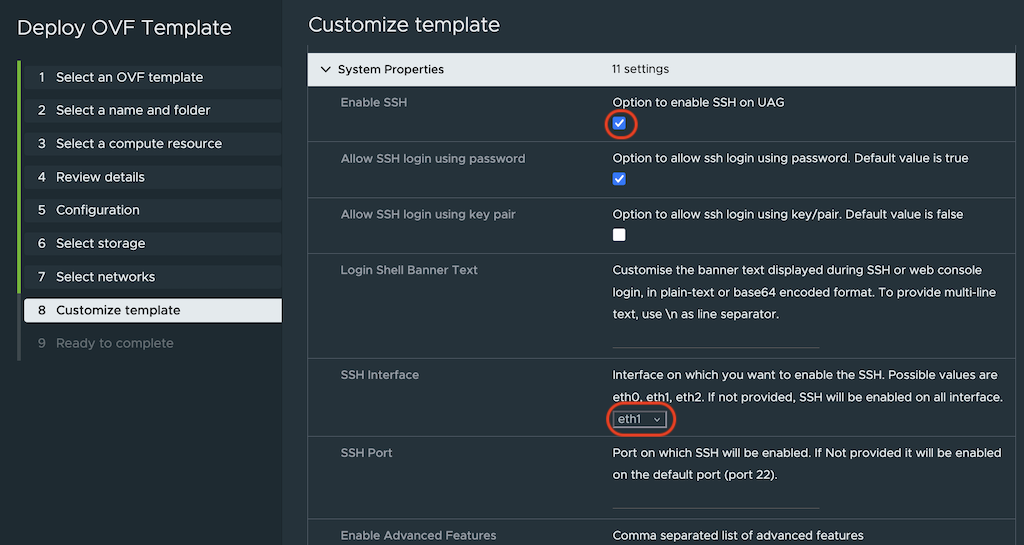Click the SSH Interface label
The height and width of the screenshot is (545, 1024).
tap(380, 375)
